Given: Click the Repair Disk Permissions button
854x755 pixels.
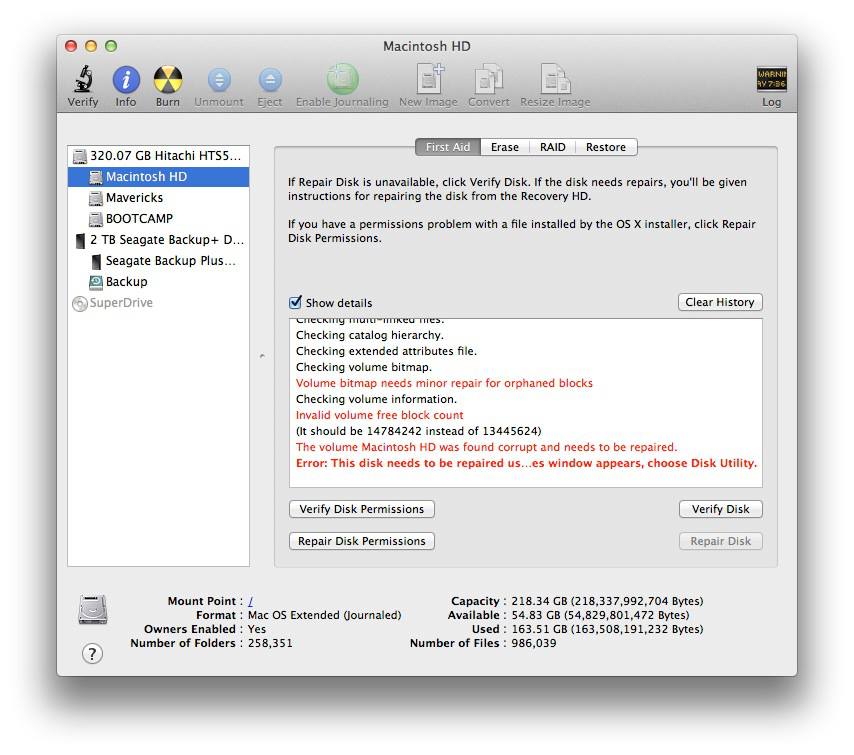Looking at the screenshot, I should point(362,541).
